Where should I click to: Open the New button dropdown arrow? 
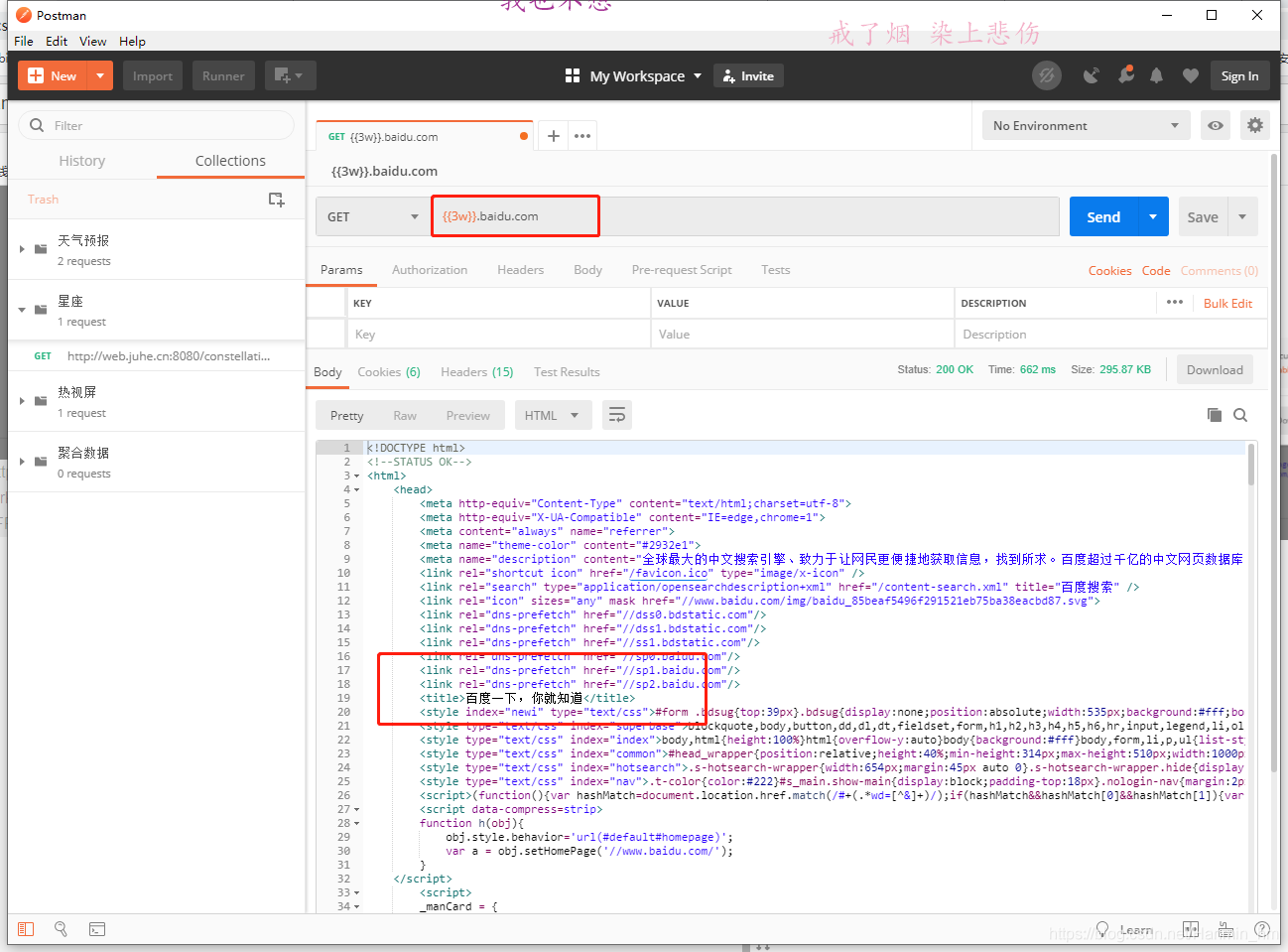100,75
